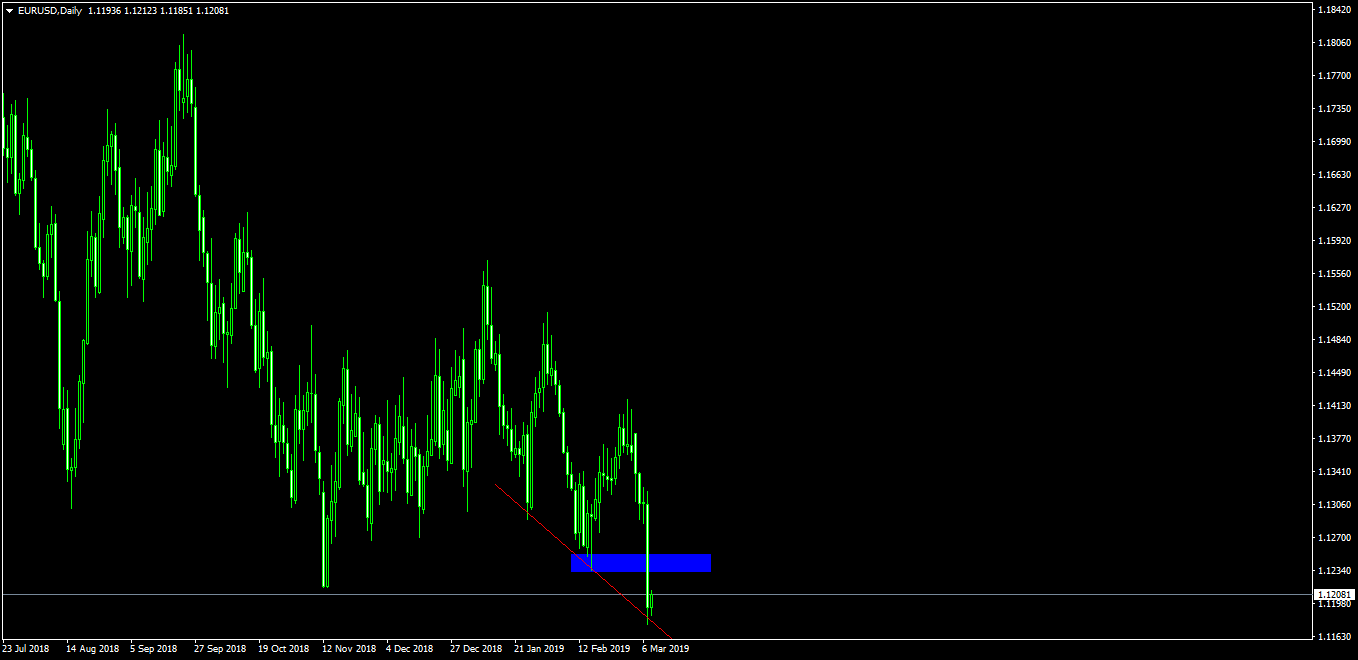1358x660 pixels.
Task: Click the 1.13060 price axis label
Action: point(1336,504)
